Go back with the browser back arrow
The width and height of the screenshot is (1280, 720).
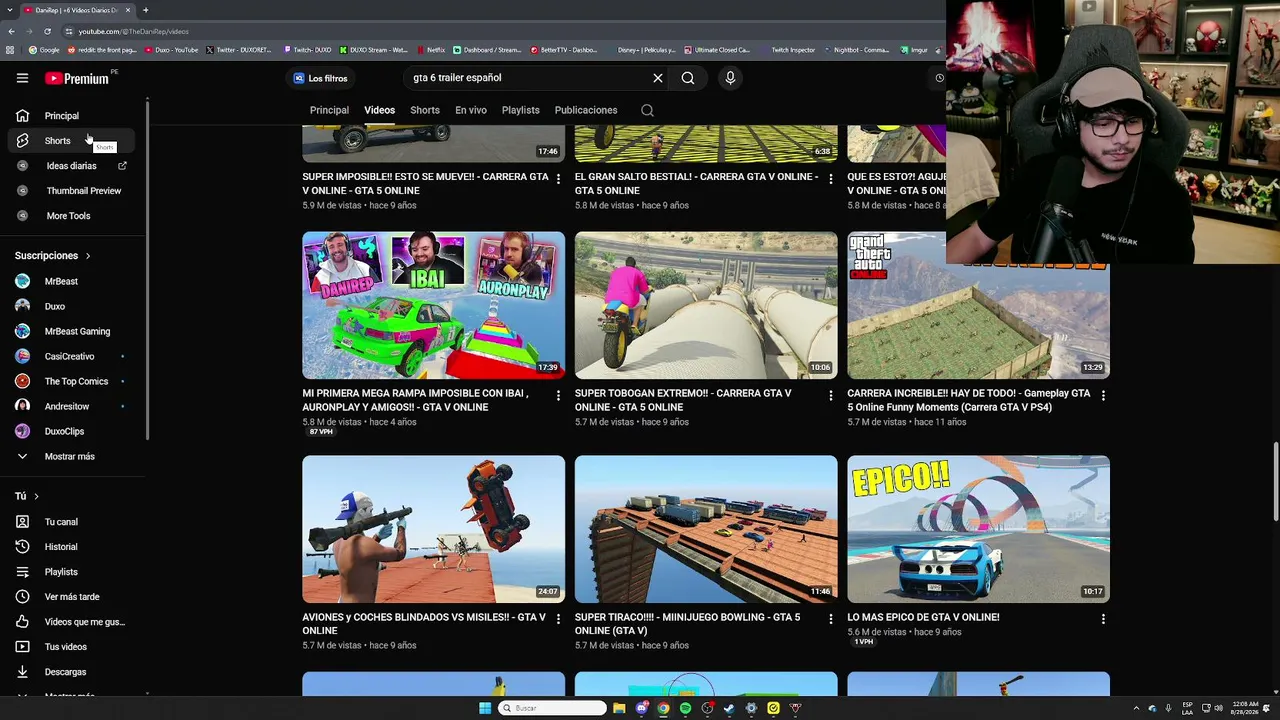(x=11, y=31)
